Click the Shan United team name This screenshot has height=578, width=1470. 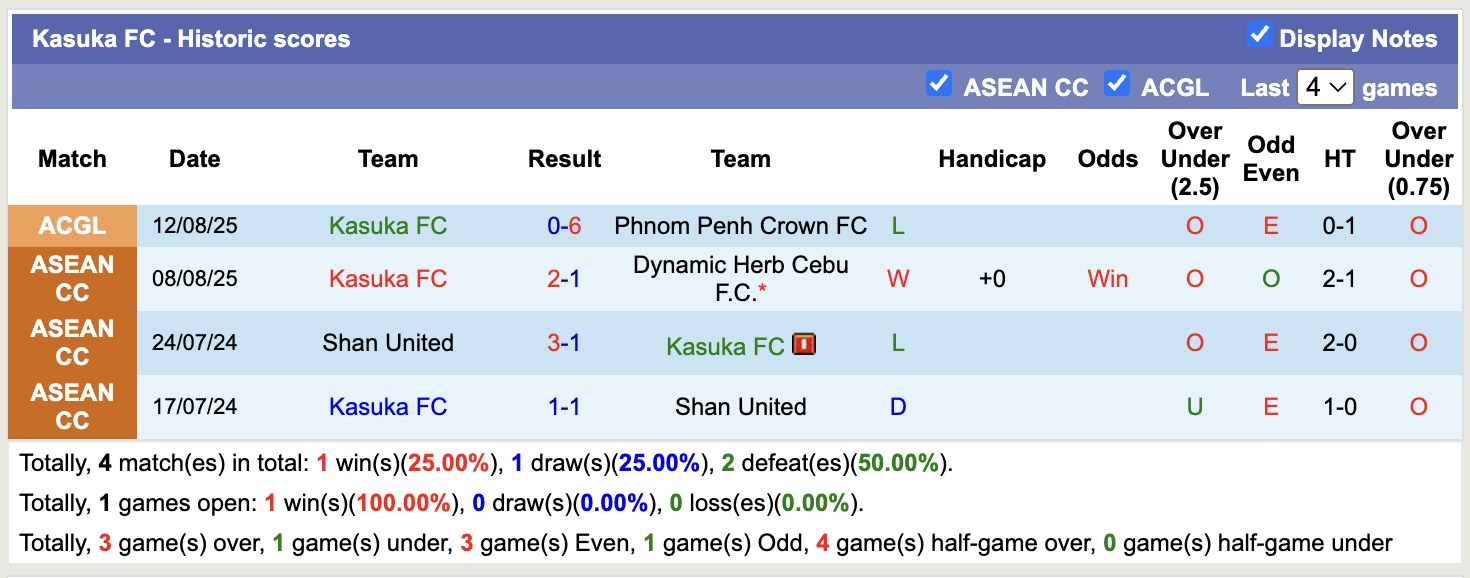click(388, 343)
